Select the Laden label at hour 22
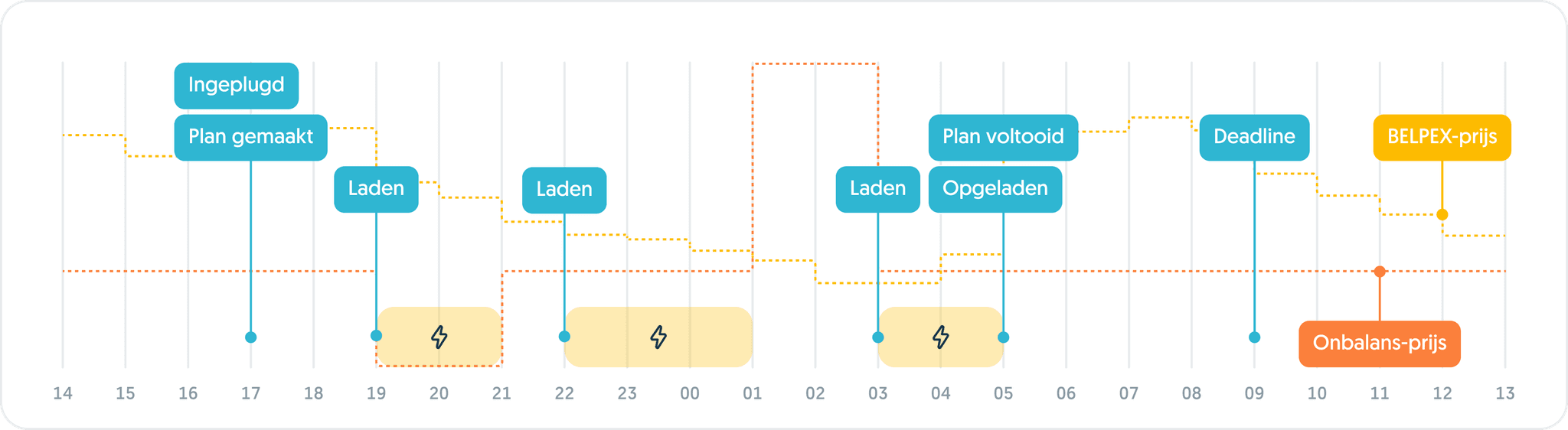 click(564, 190)
